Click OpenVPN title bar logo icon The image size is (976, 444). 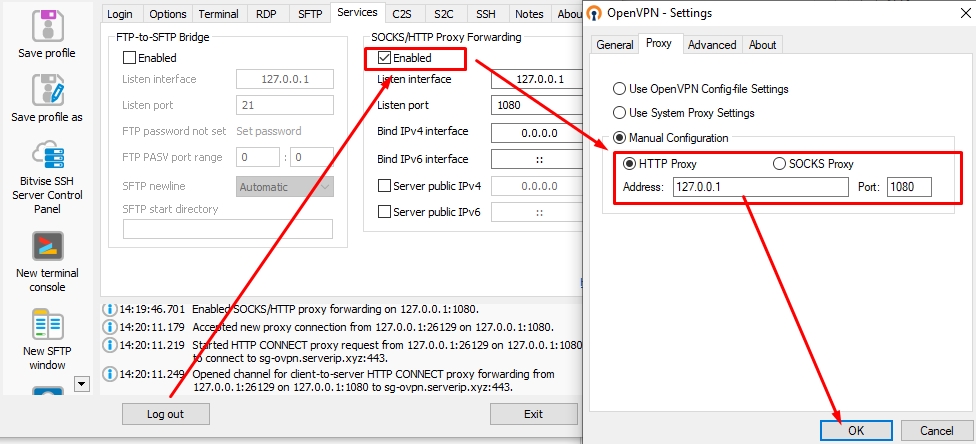pos(594,12)
